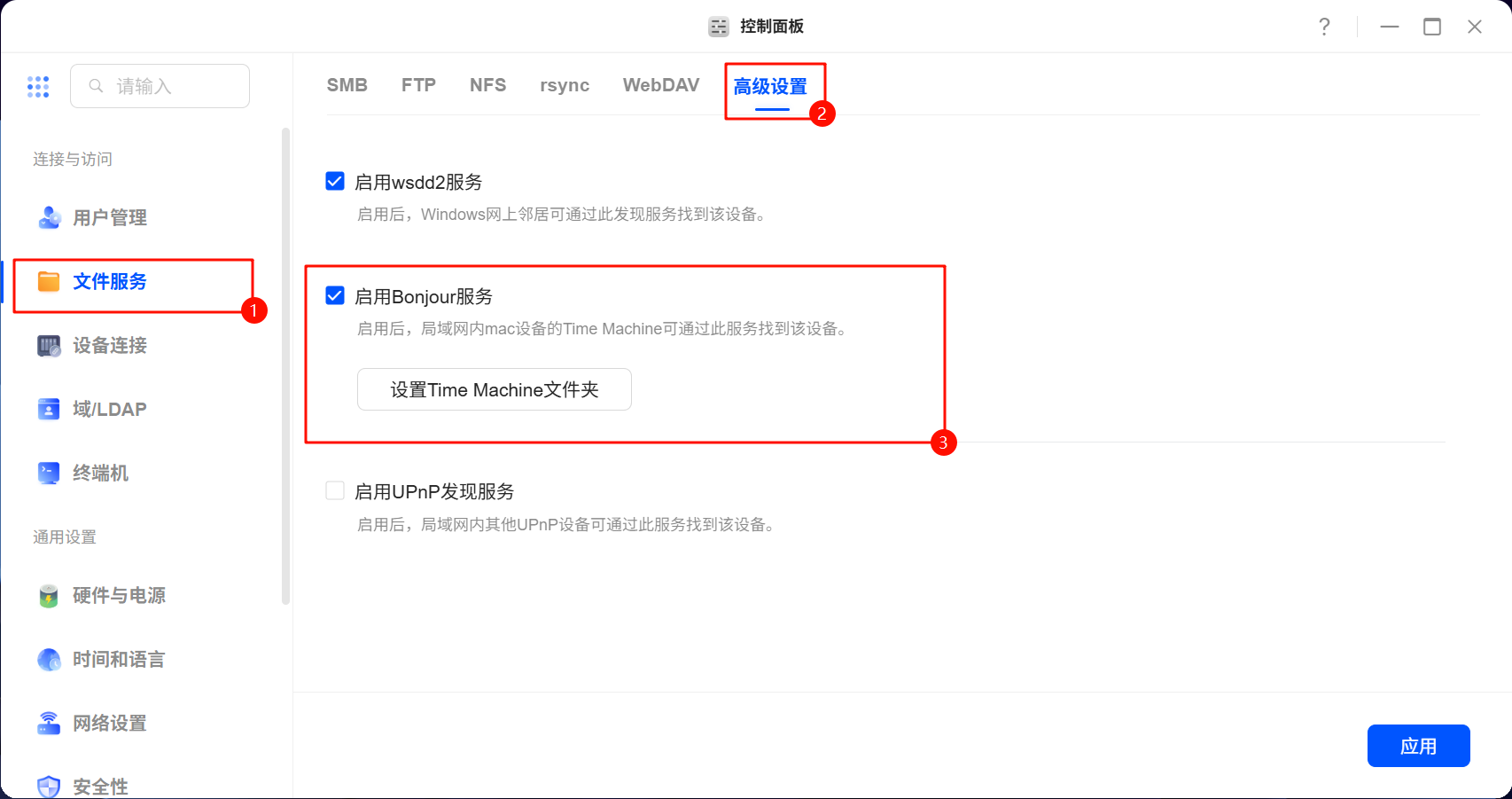Image resolution: width=1512 pixels, height=799 pixels.
Task: Click the Network Settings (网络设置) icon
Action: pyautogui.click(x=49, y=724)
